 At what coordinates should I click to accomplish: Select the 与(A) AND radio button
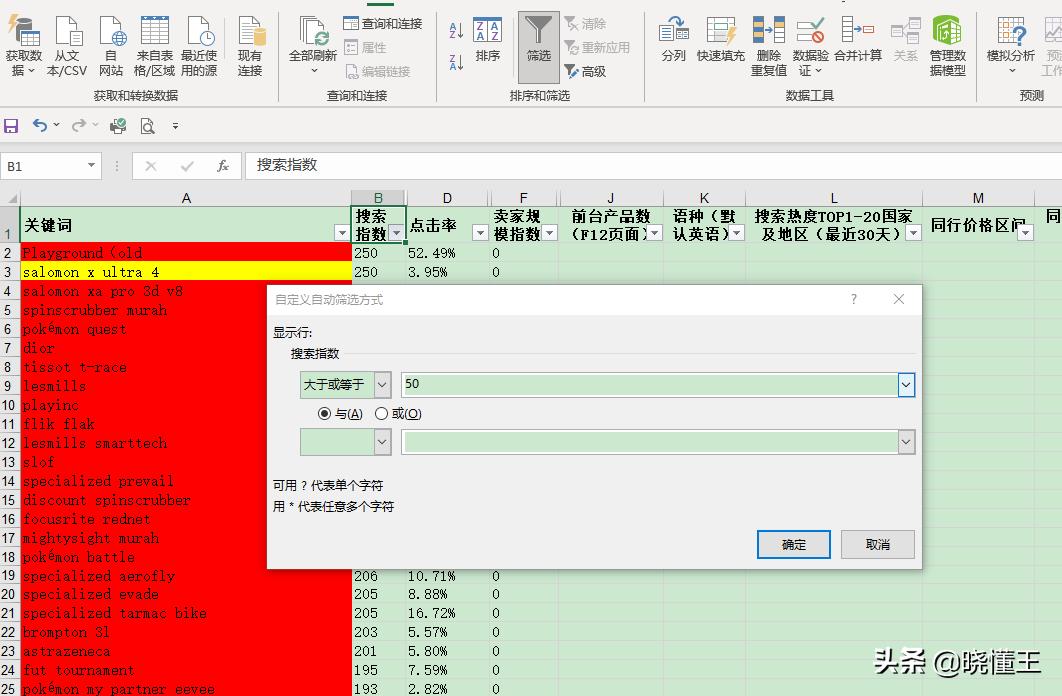pyautogui.click(x=325, y=413)
